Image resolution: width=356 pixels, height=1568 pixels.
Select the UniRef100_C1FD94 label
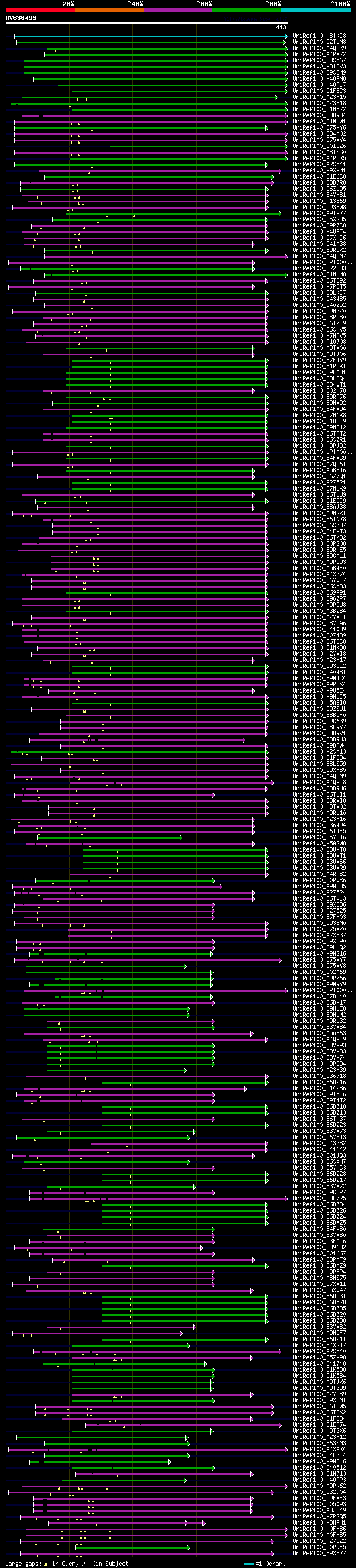[319, 758]
